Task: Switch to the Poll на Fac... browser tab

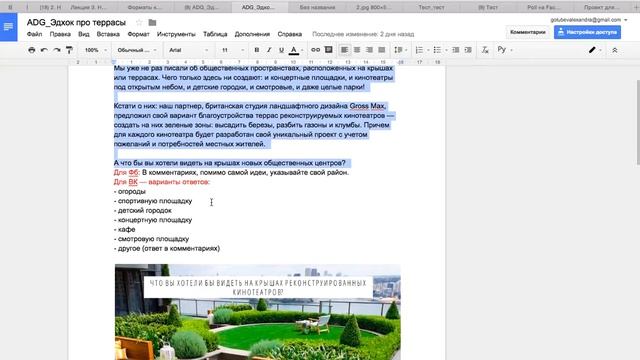Action: [x=544, y=7]
